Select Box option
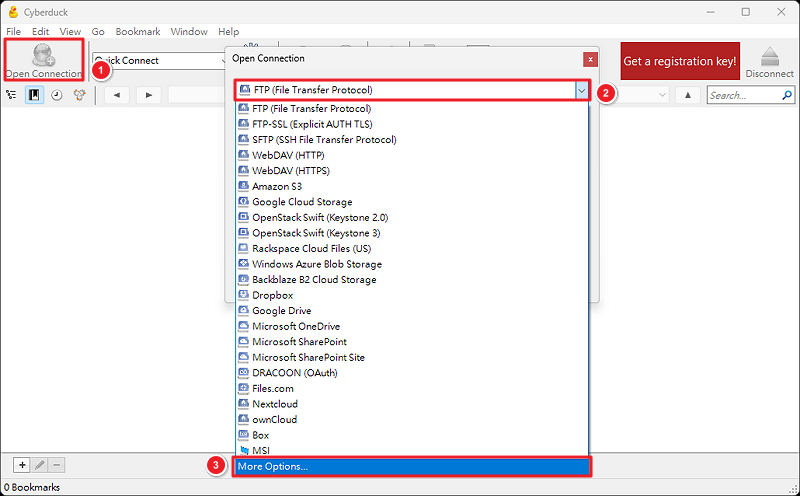The height and width of the screenshot is (496, 800). [412, 435]
